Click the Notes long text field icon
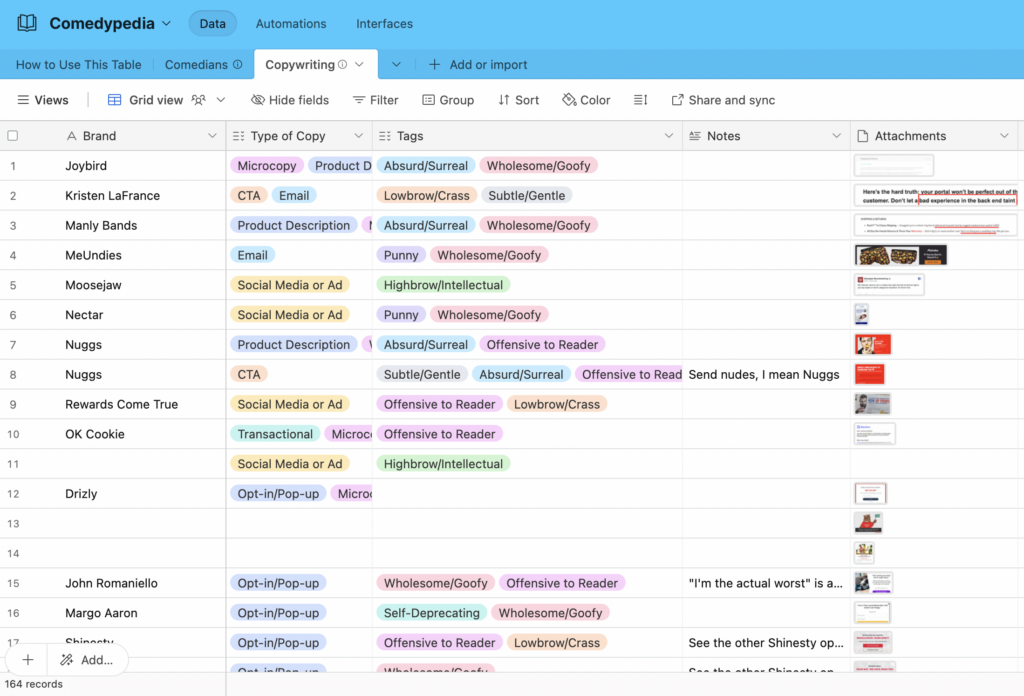Viewport: 1024px width, 696px height. pos(695,136)
